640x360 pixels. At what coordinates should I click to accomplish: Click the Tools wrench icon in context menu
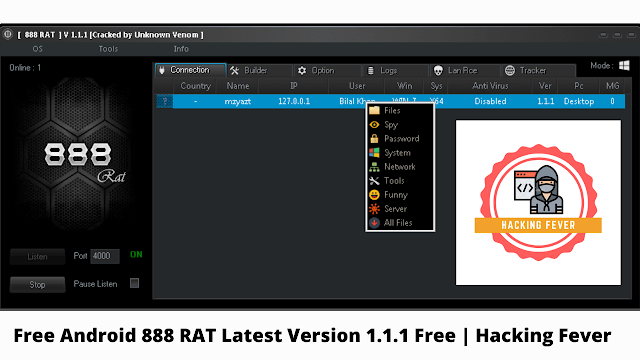click(374, 180)
